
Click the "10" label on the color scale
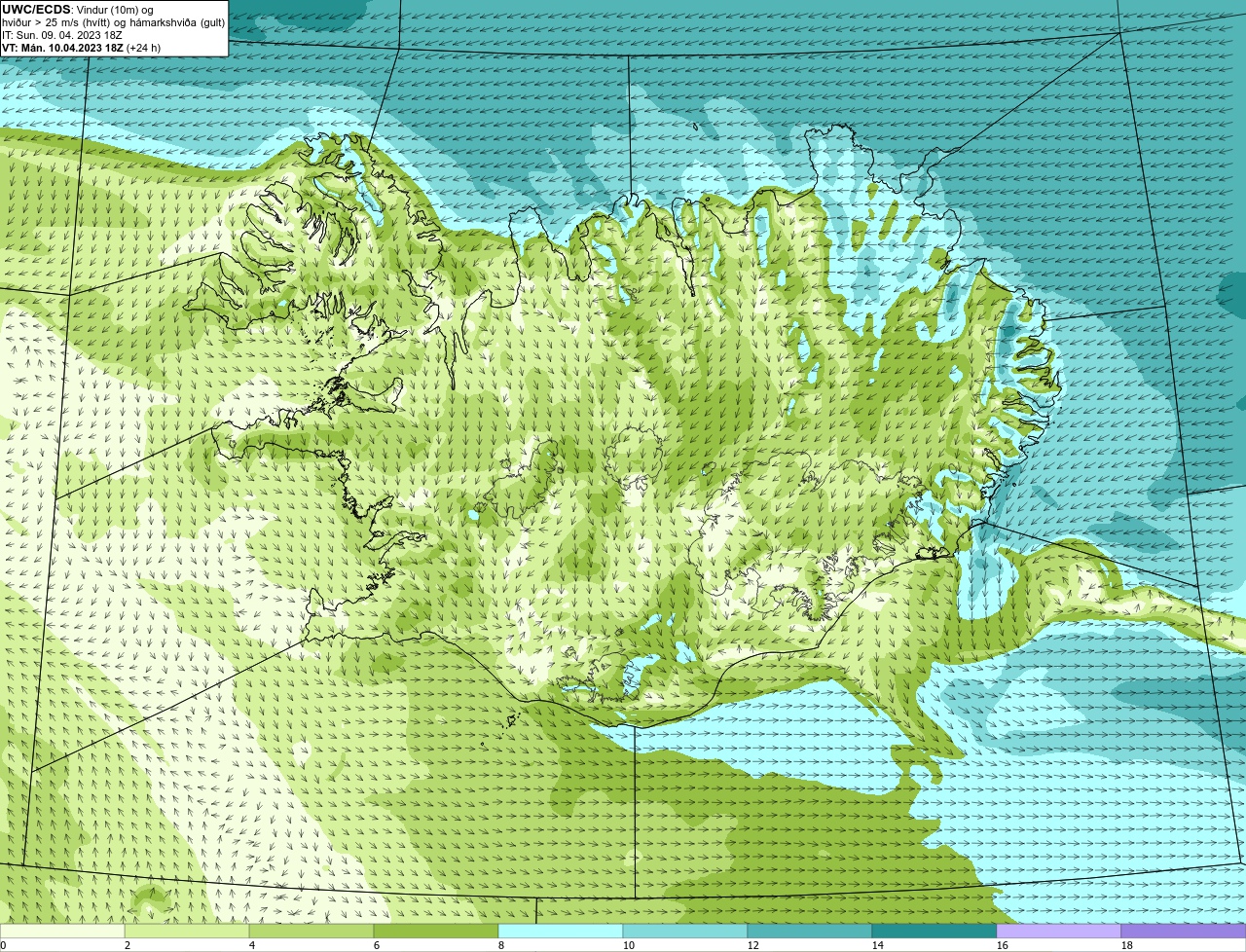[629, 945]
